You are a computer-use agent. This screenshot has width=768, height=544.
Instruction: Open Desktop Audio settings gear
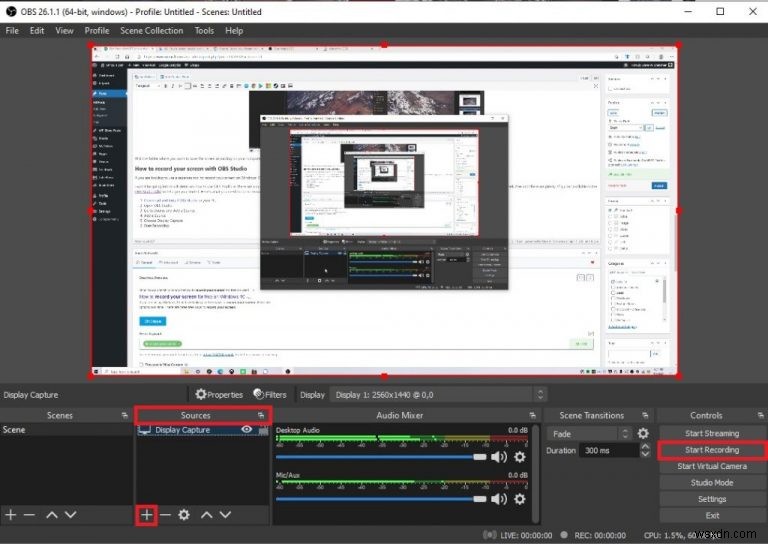(x=520, y=457)
